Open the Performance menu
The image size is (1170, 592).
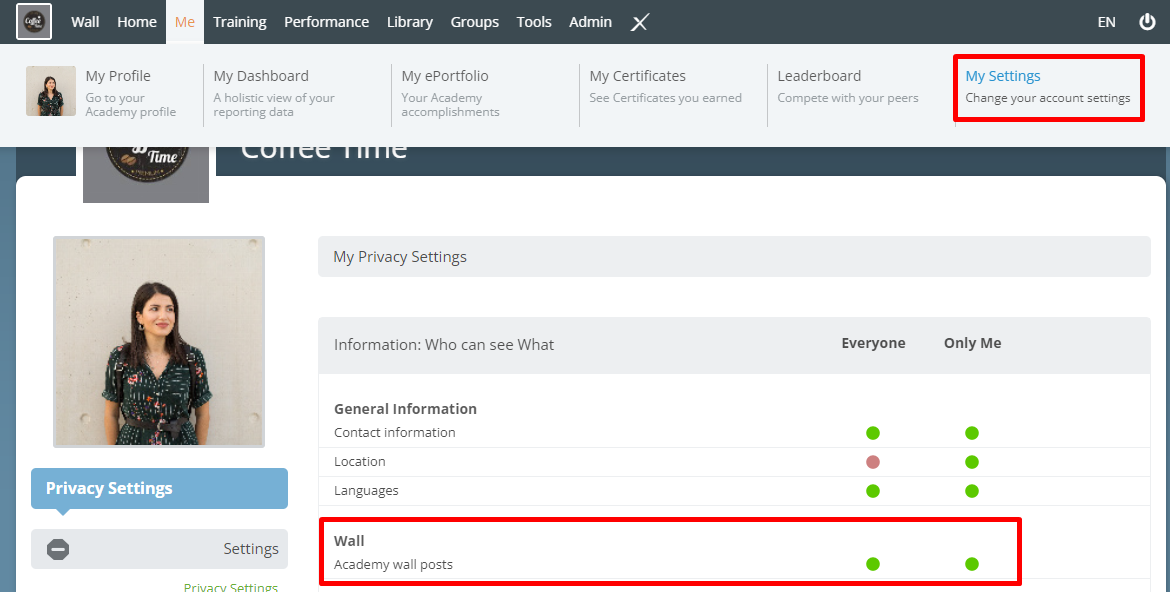click(326, 22)
